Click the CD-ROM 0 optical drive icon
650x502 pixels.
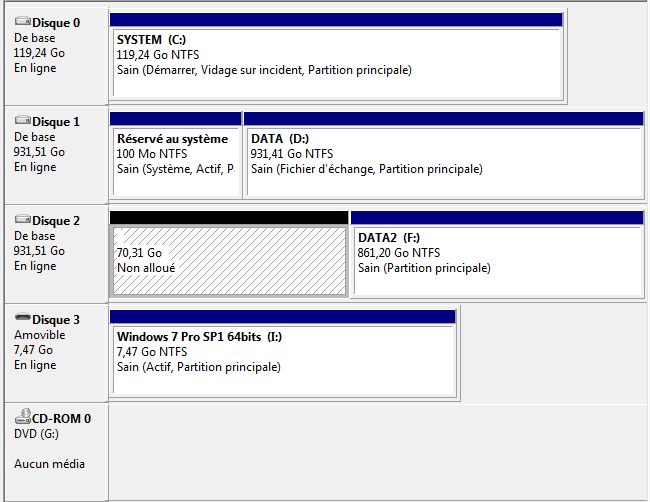coord(23,416)
